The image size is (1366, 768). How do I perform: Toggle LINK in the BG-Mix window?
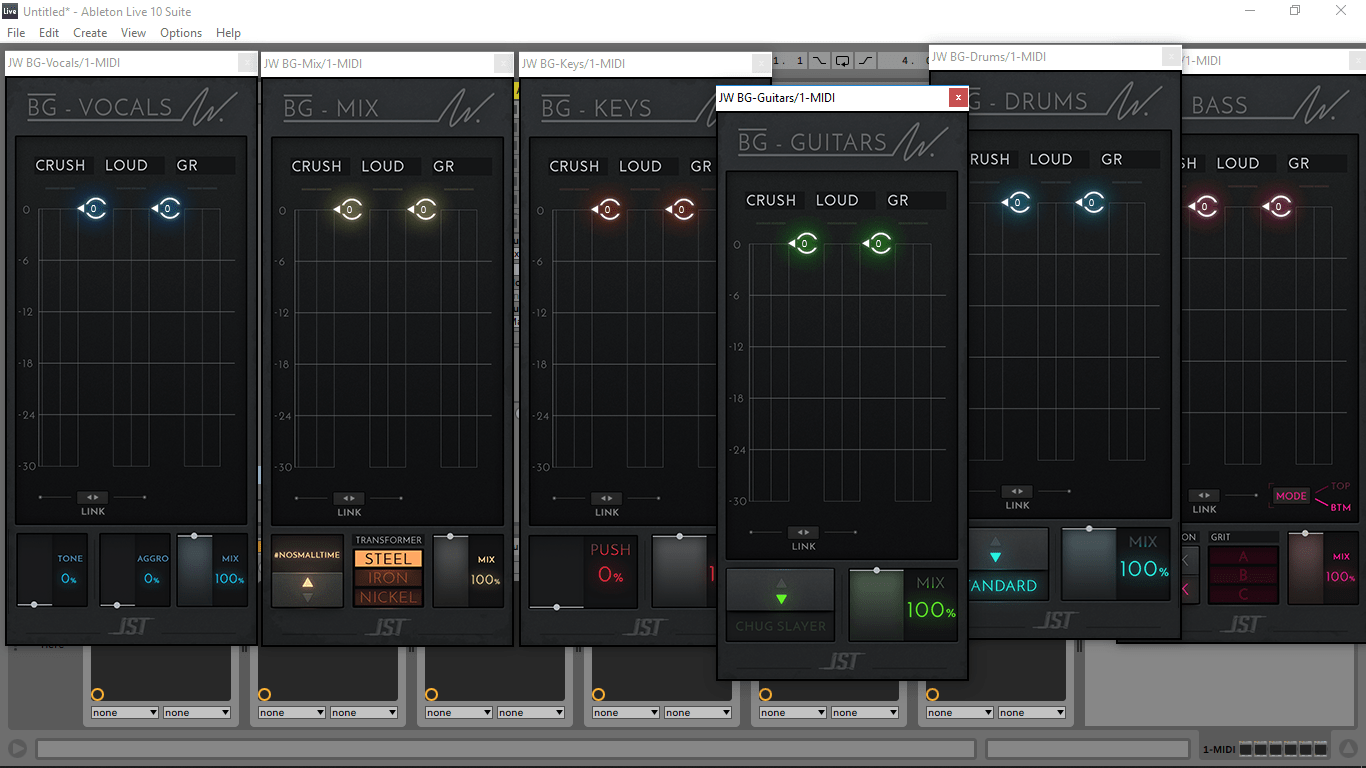348,498
